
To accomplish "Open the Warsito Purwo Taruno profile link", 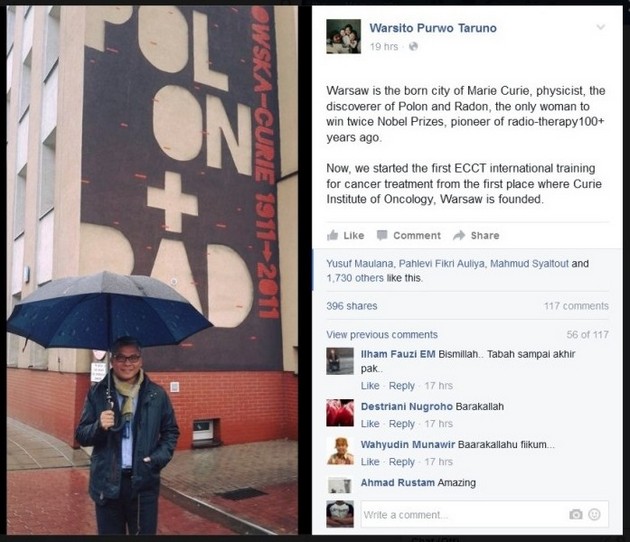I will pos(433,28).
